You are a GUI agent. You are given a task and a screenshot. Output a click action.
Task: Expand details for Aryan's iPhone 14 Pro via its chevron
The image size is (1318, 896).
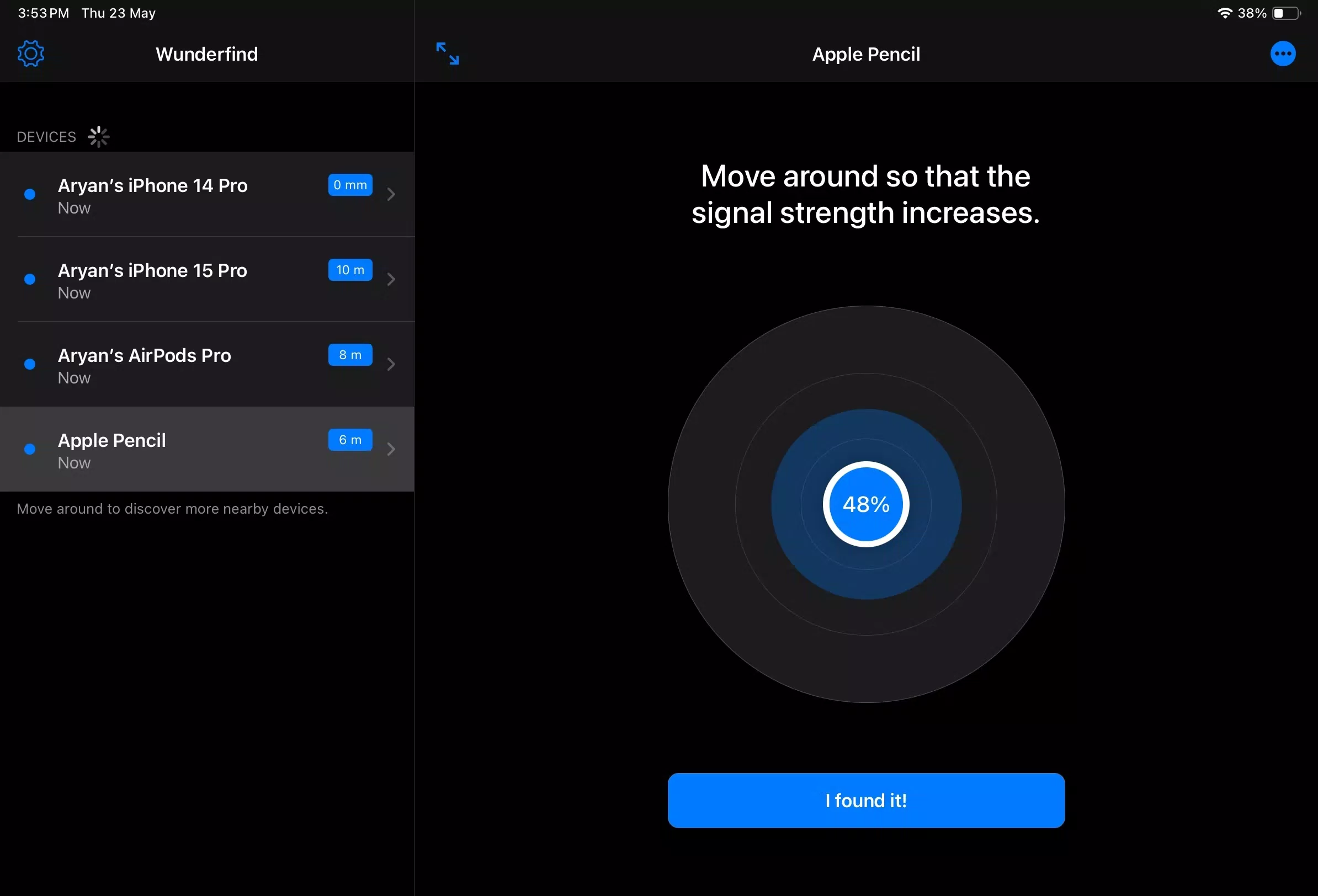[x=391, y=195]
